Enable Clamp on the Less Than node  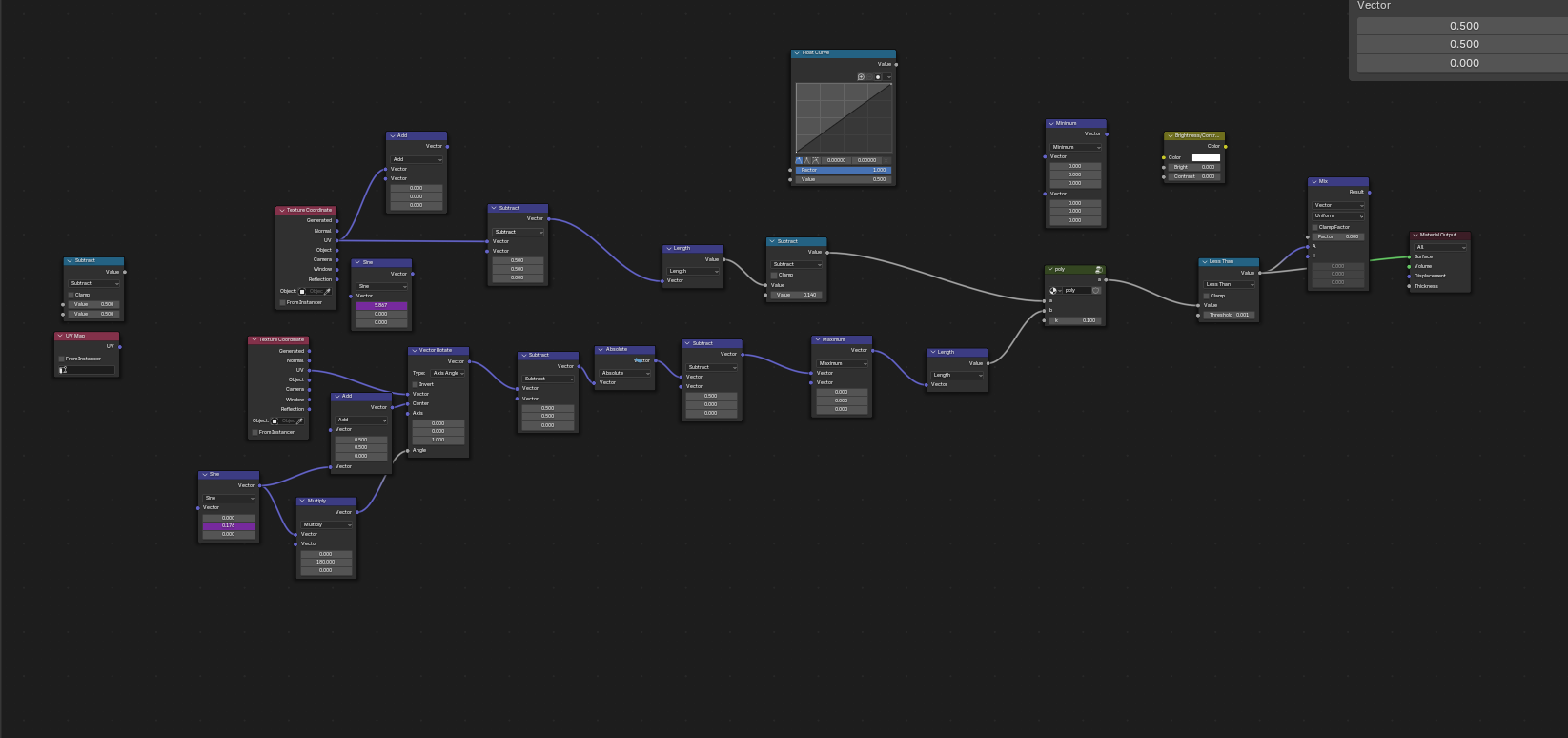pos(1206,296)
